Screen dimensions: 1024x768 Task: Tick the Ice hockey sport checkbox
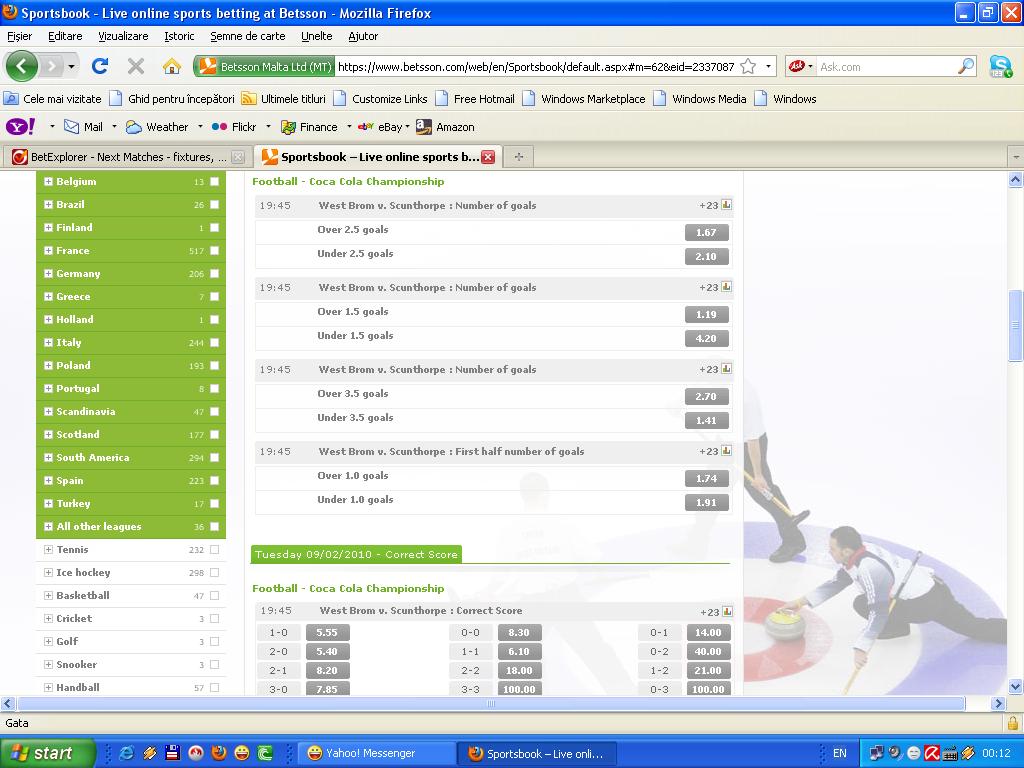tap(214, 573)
